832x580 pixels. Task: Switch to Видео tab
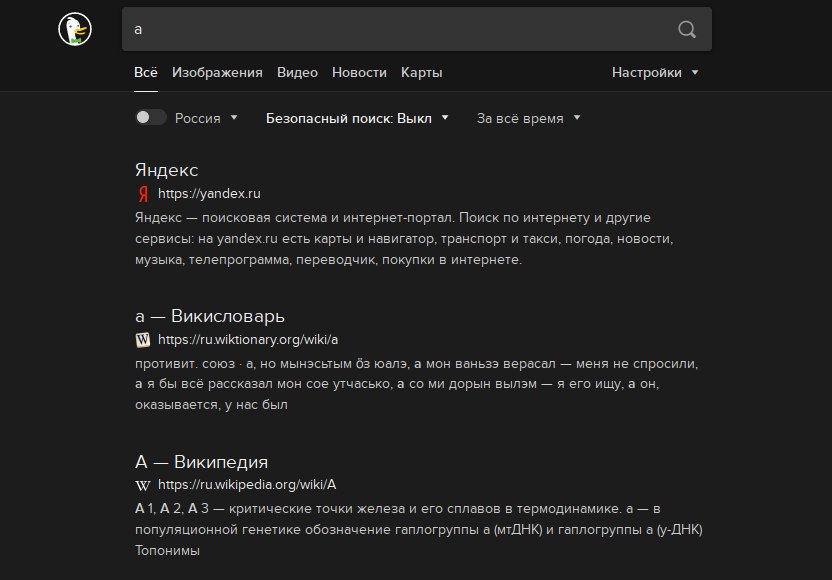297,72
